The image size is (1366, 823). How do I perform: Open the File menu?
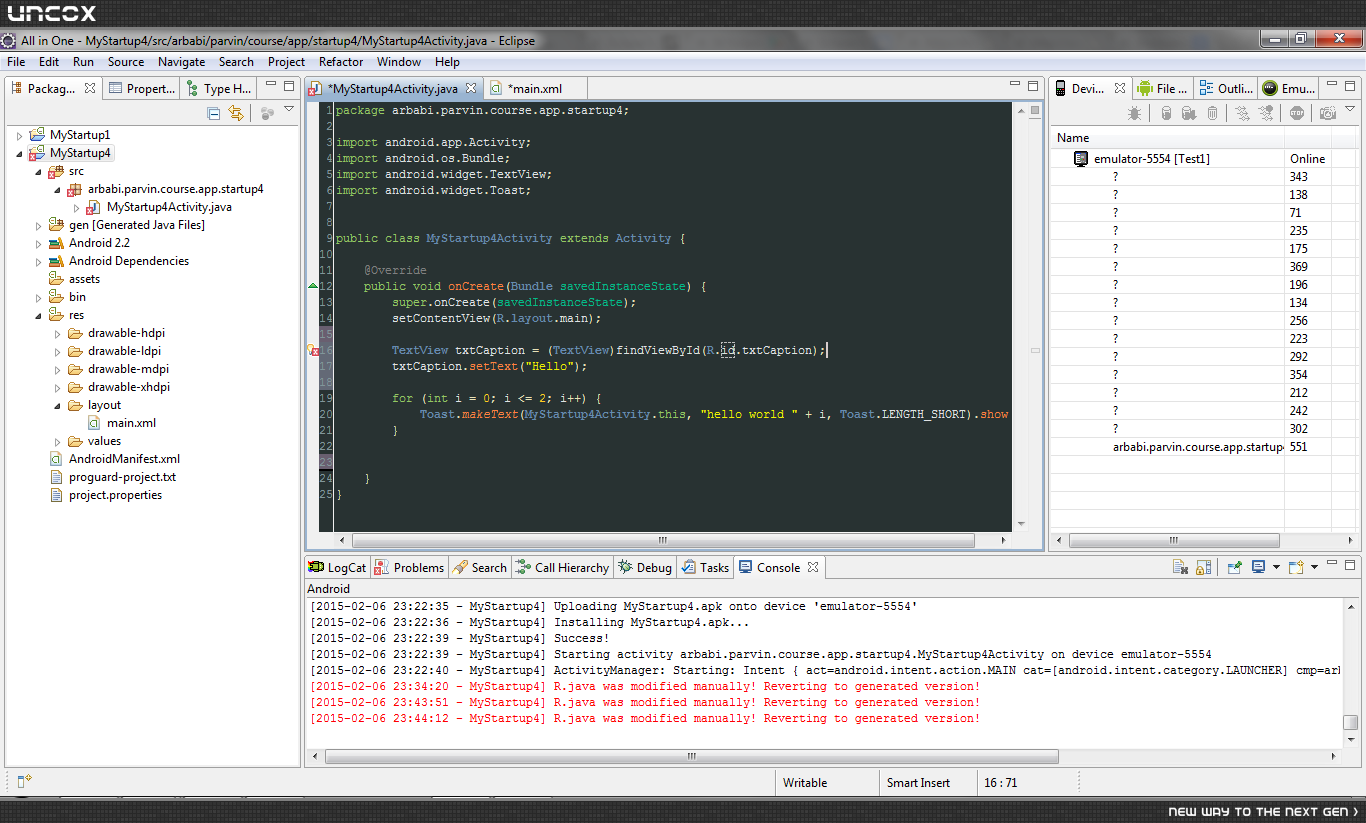(x=16, y=62)
